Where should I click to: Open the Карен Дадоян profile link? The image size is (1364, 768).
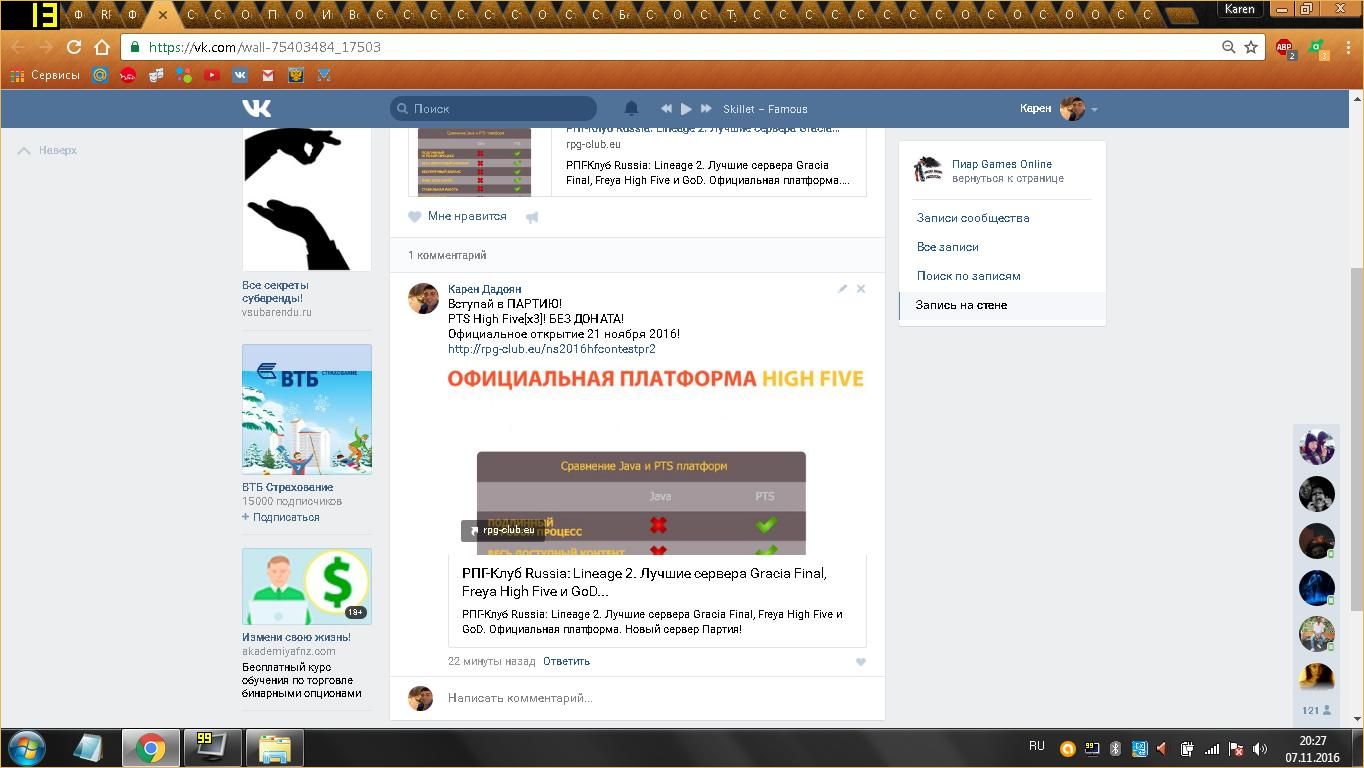click(484, 289)
